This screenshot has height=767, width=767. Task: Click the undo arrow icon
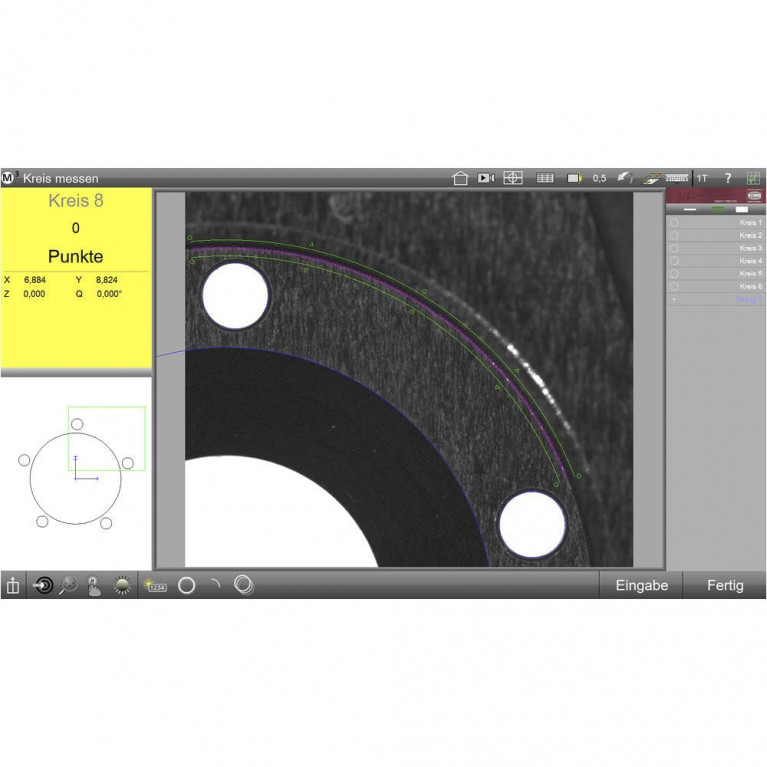click(x=624, y=178)
